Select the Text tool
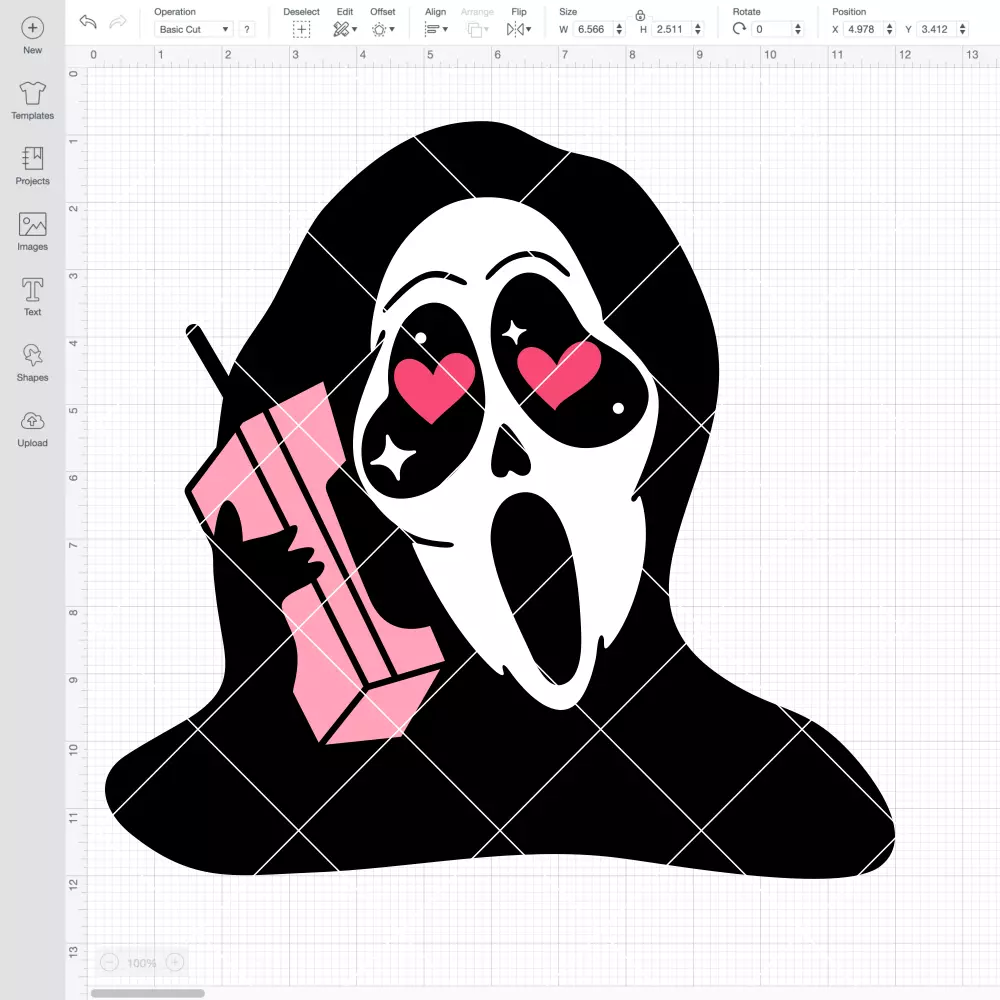1000x1000 pixels. [33, 297]
